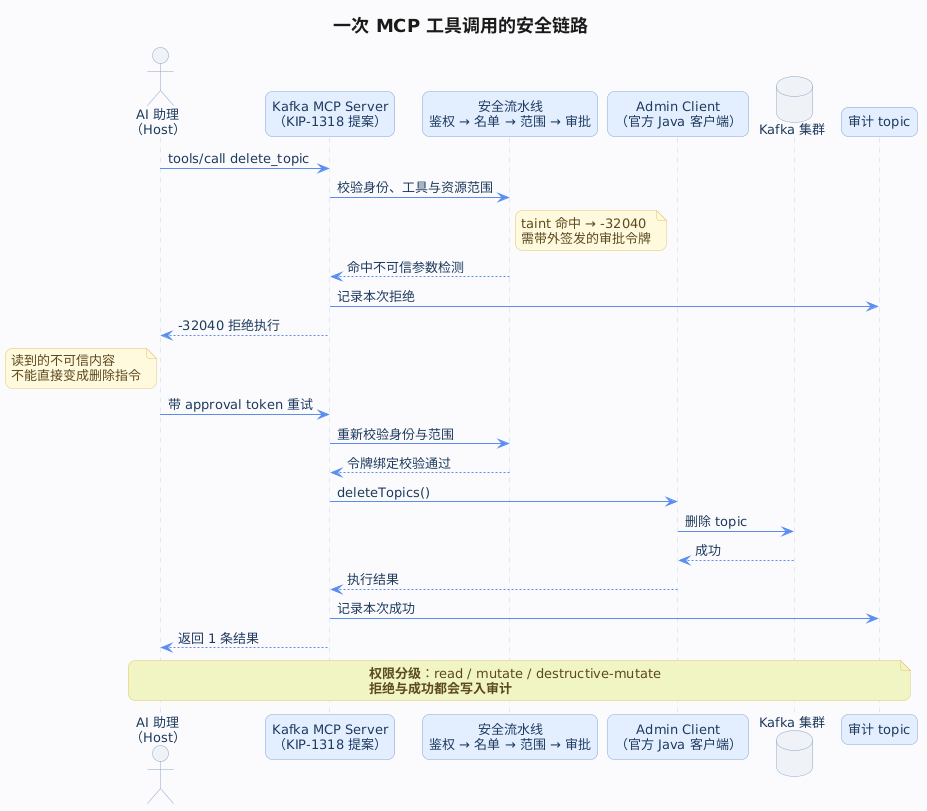Select the bottom label "Kafka 集群"
This screenshot has height=811, width=927.
(x=792, y=722)
